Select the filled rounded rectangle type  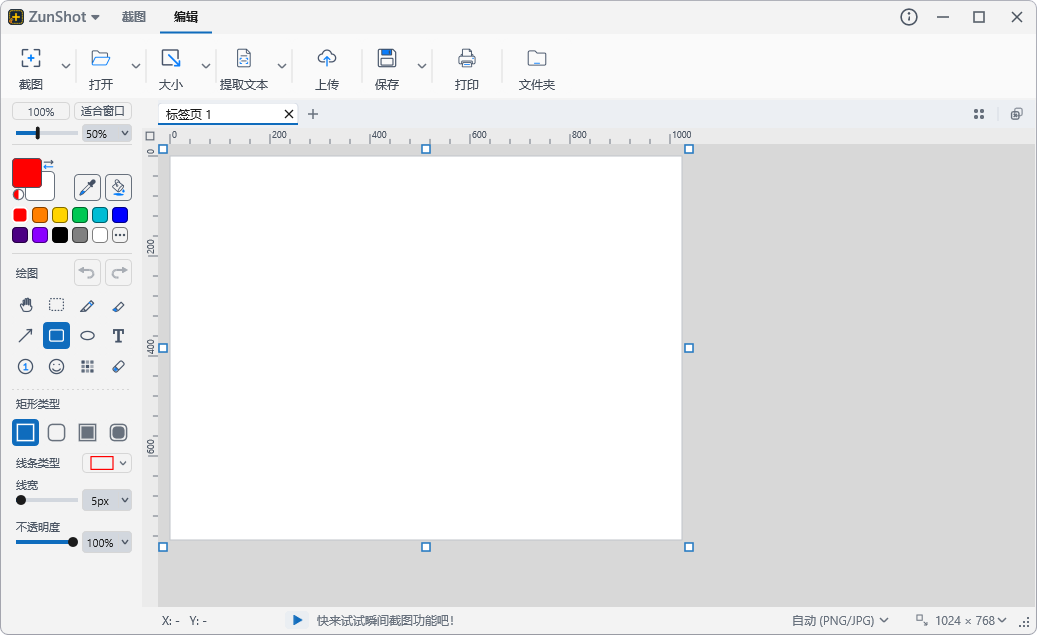coord(118,433)
